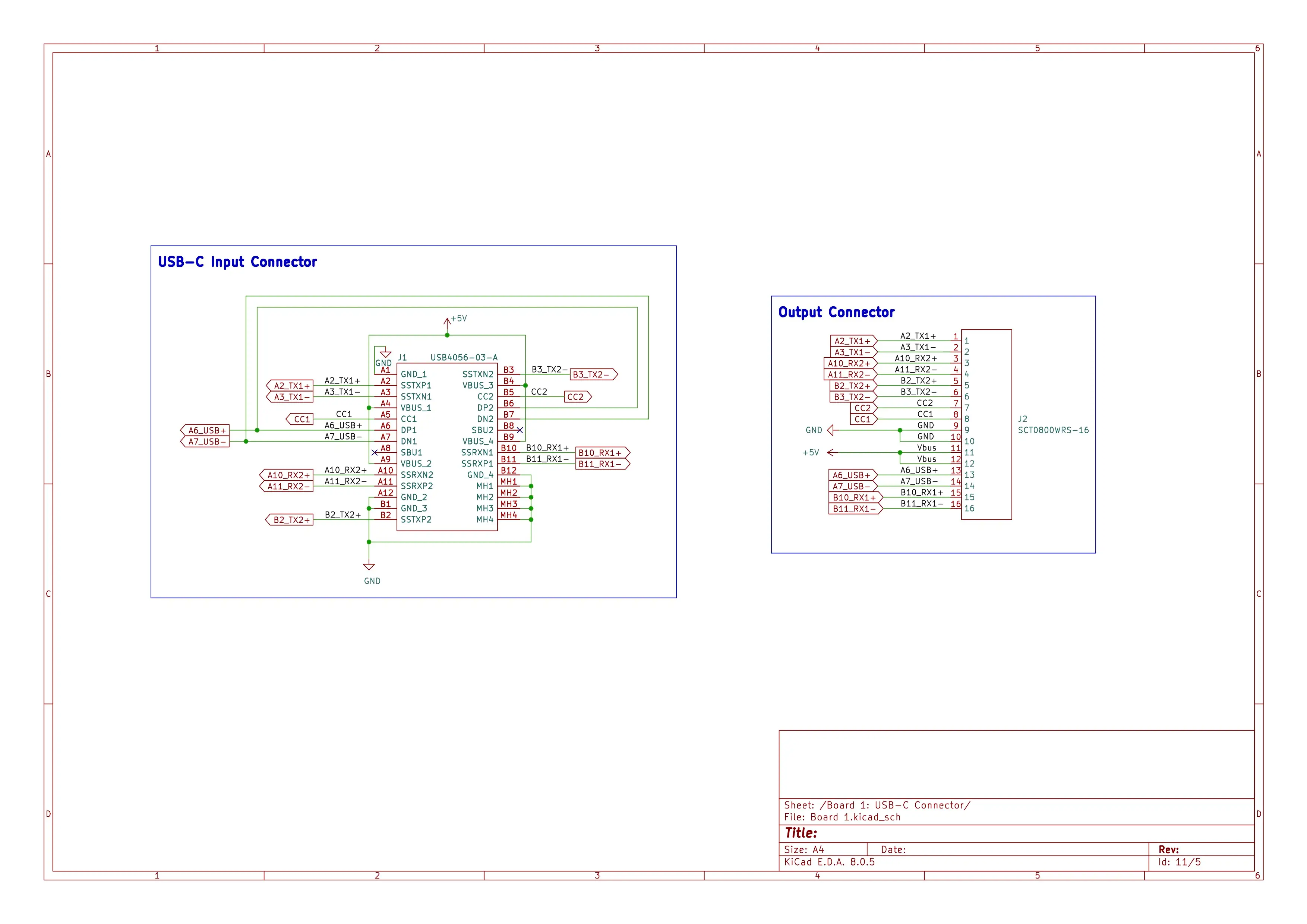Click the 'USB-C Input Connector' heading
The image size is (1307, 924).
pyautogui.click(x=237, y=262)
